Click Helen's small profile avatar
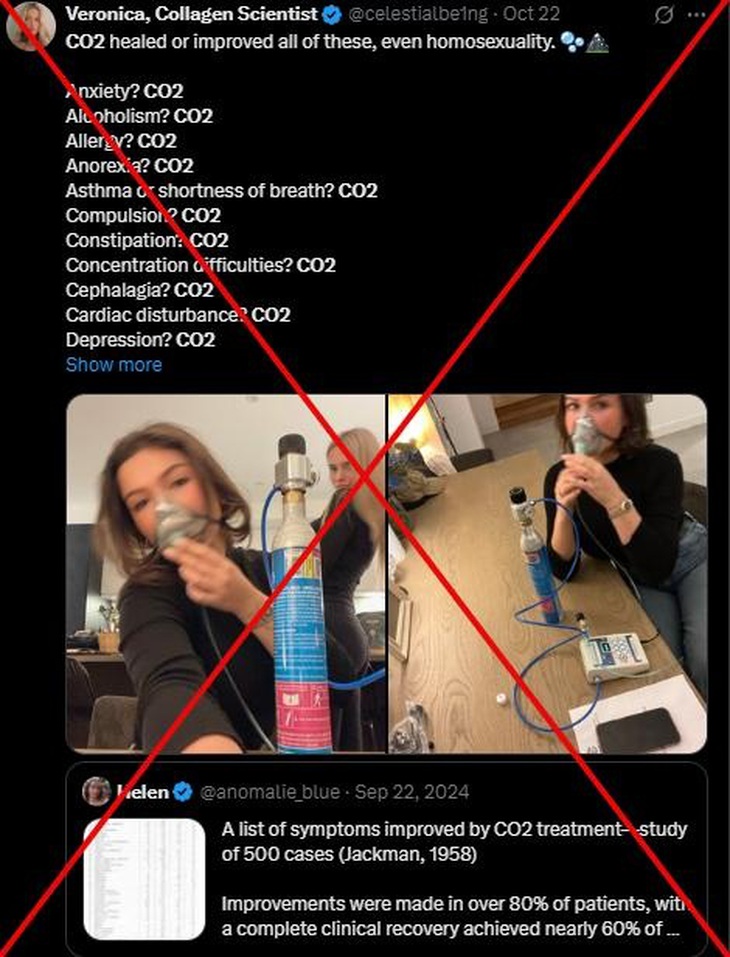Viewport: 730px width, 957px height. (x=97, y=792)
